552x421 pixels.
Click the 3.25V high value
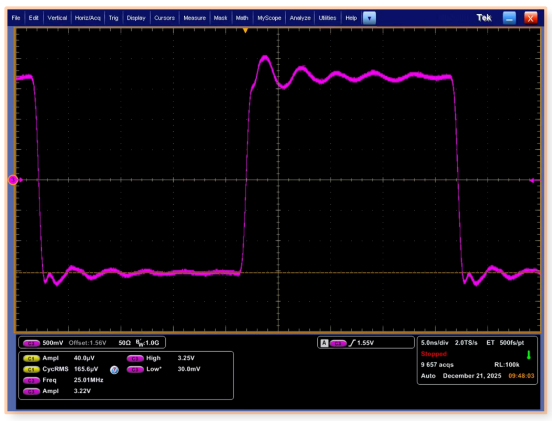(186, 358)
